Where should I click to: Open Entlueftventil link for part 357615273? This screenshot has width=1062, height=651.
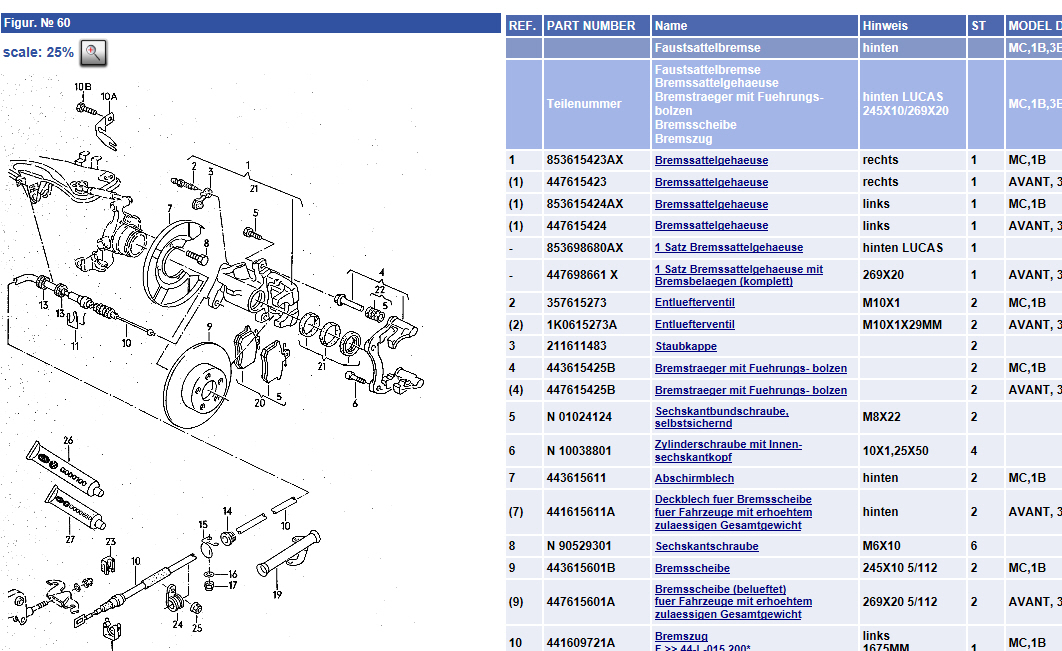point(694,303)
